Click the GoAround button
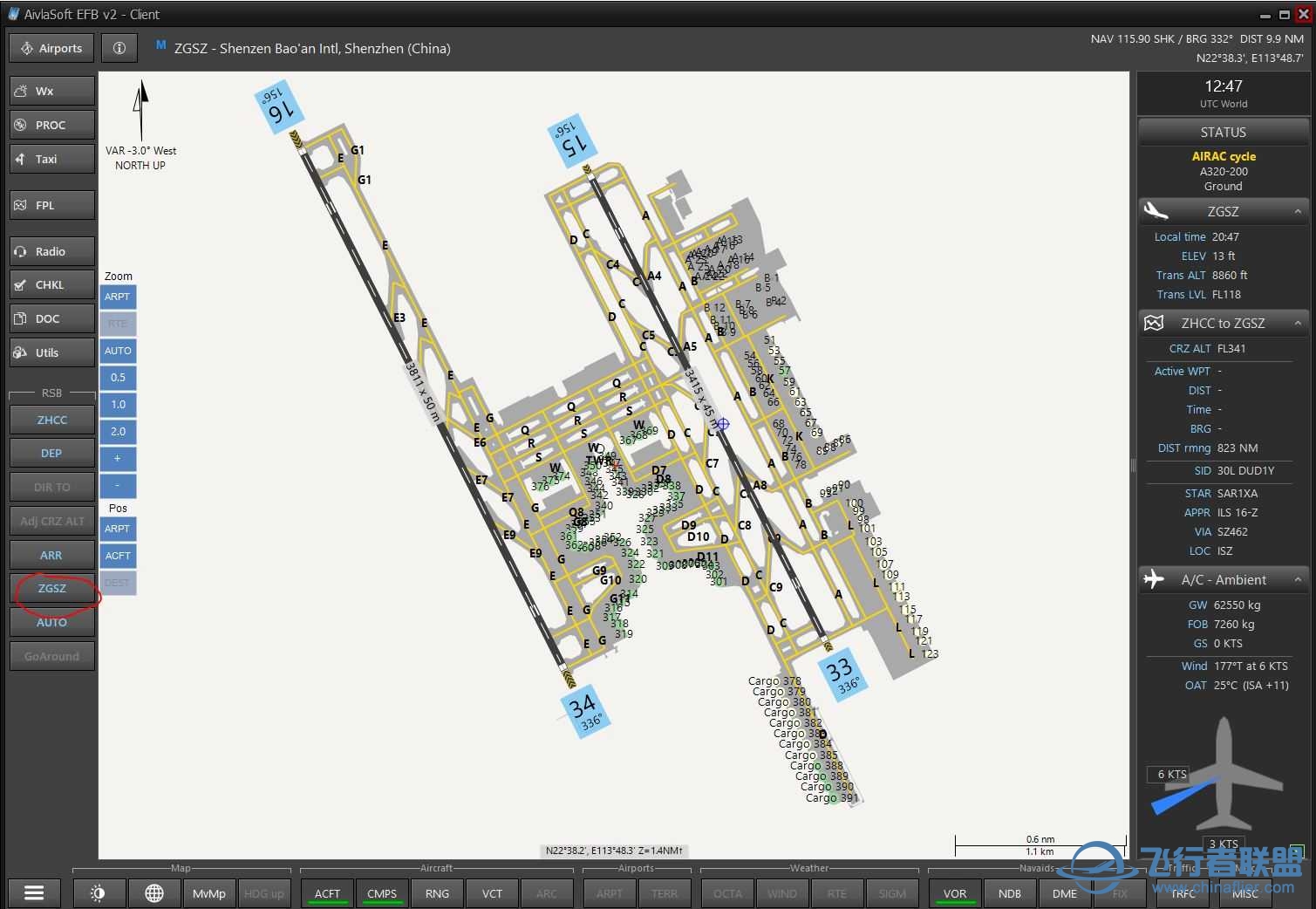1316x909 pixels. pyautogui.click(x=51, y=655)
